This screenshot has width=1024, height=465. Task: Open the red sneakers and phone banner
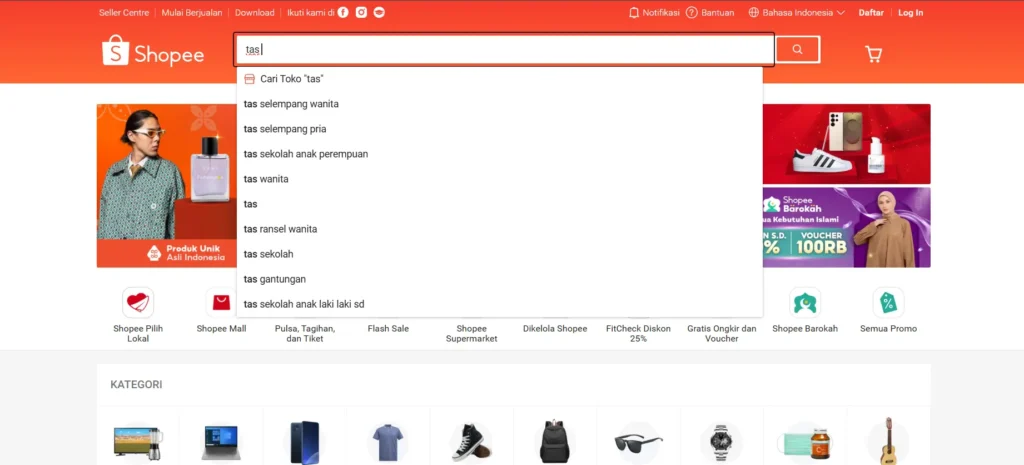846,144
